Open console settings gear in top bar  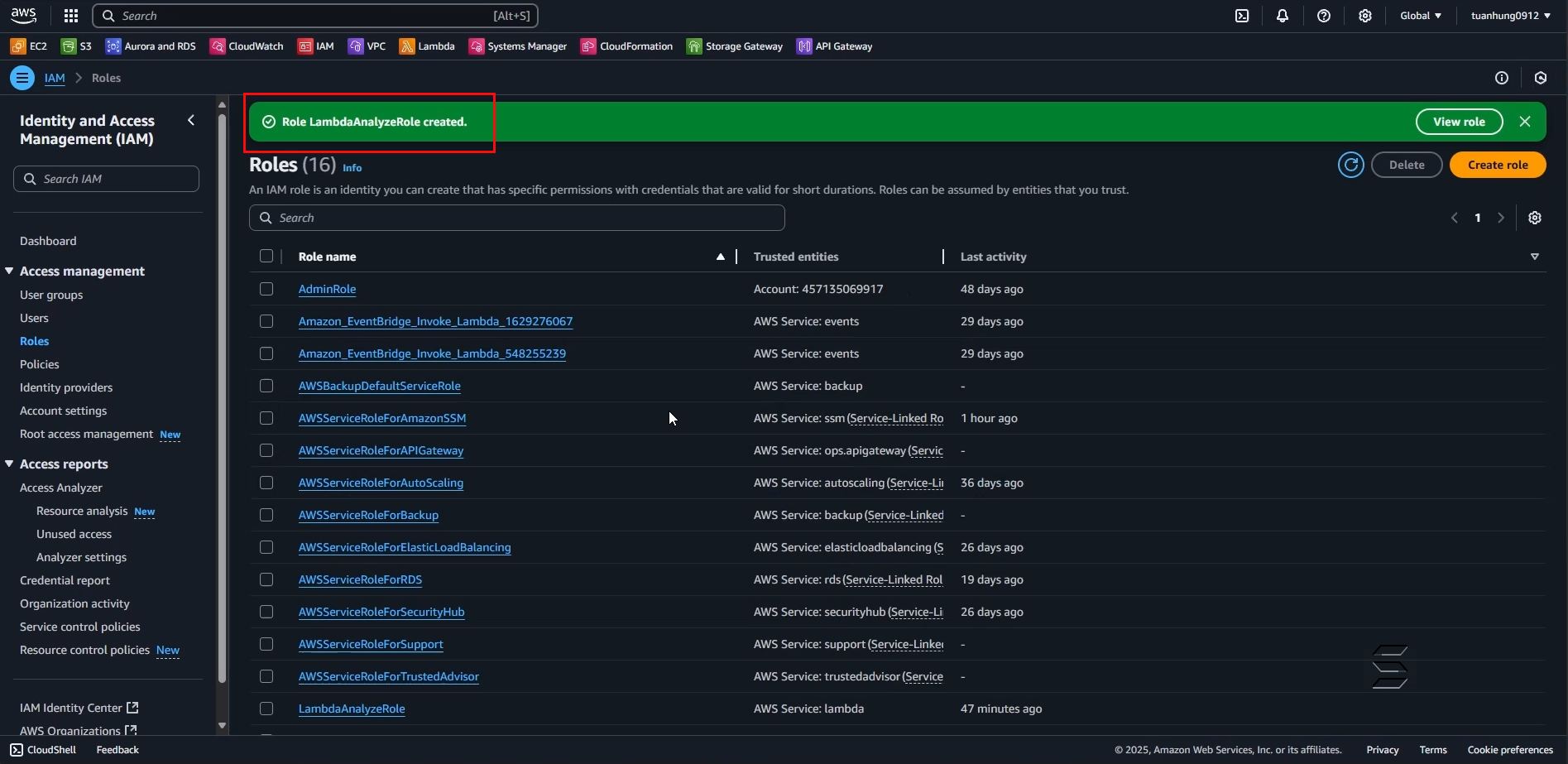pos(1365,16)
